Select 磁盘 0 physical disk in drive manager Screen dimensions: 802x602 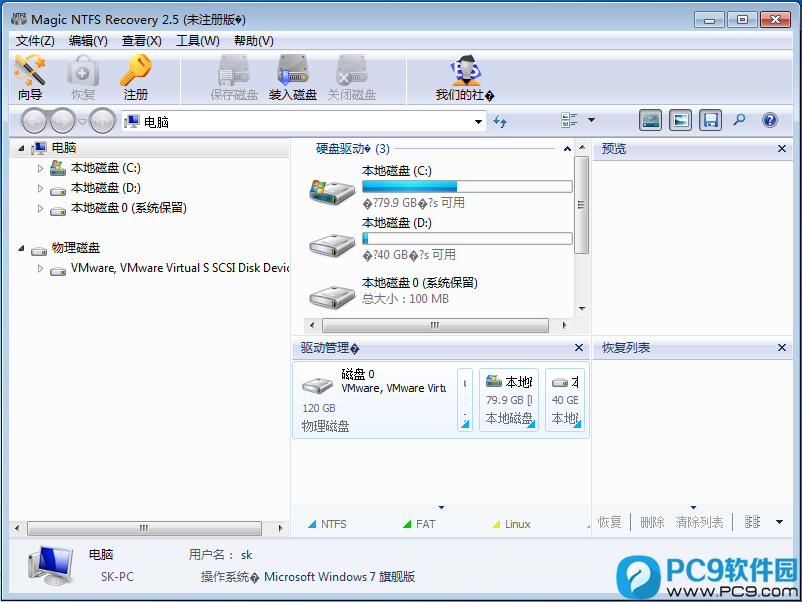375,400
